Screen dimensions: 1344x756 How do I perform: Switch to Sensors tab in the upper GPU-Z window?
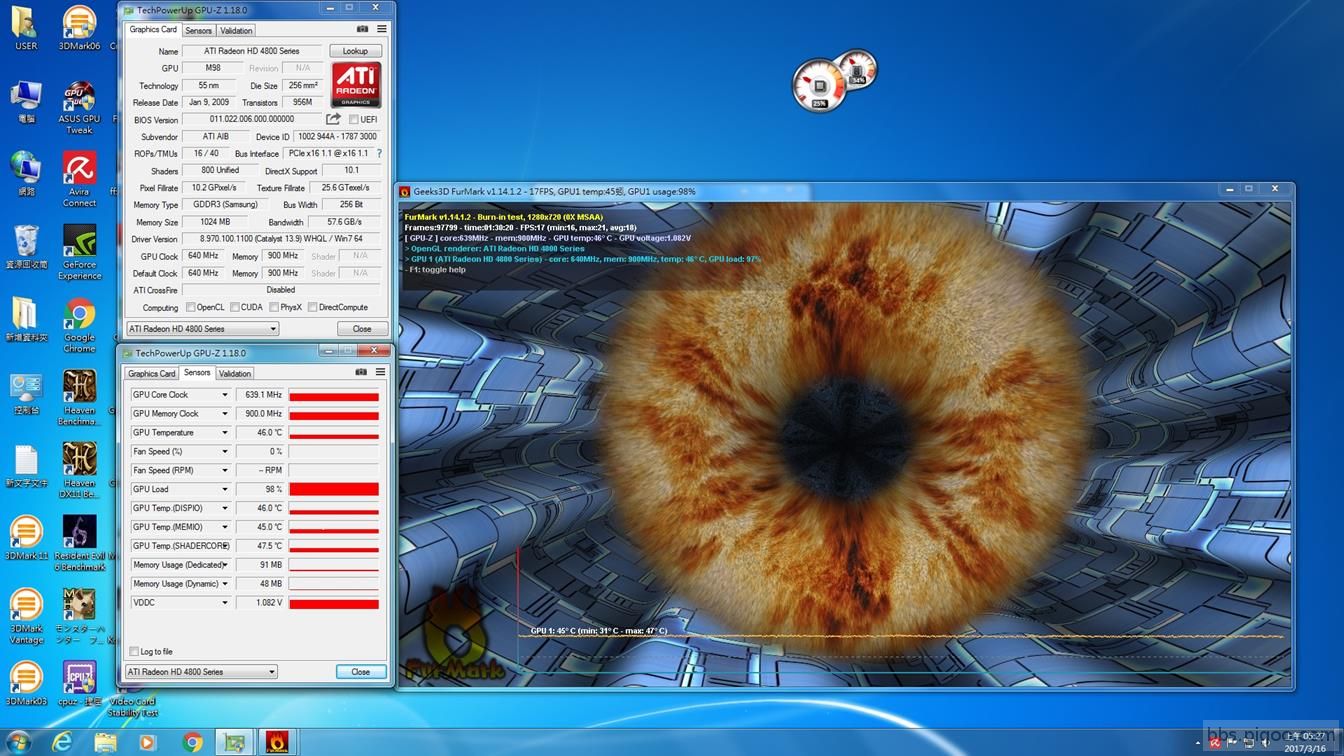coord(198,30)
